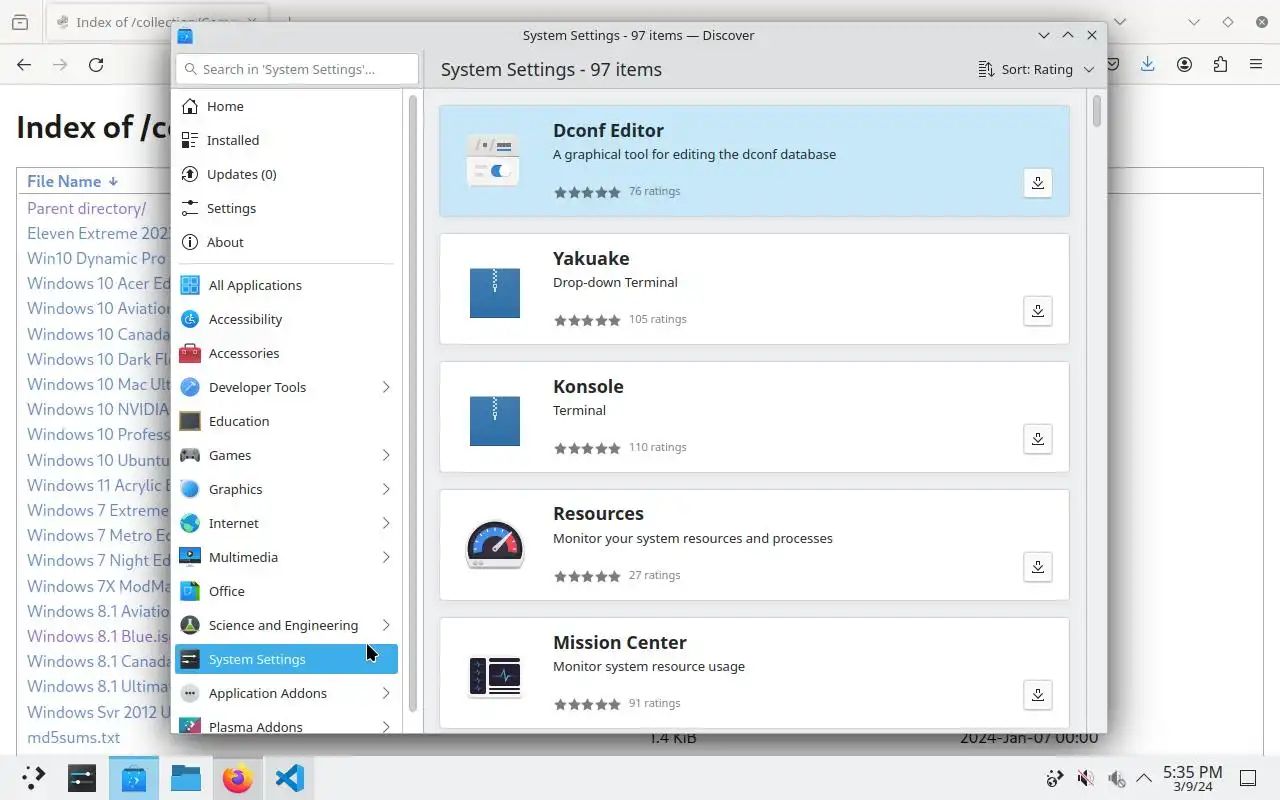This screenshot has height=800, width=1280.
Task: Open the About page in Discover
Action: point(287,242)
